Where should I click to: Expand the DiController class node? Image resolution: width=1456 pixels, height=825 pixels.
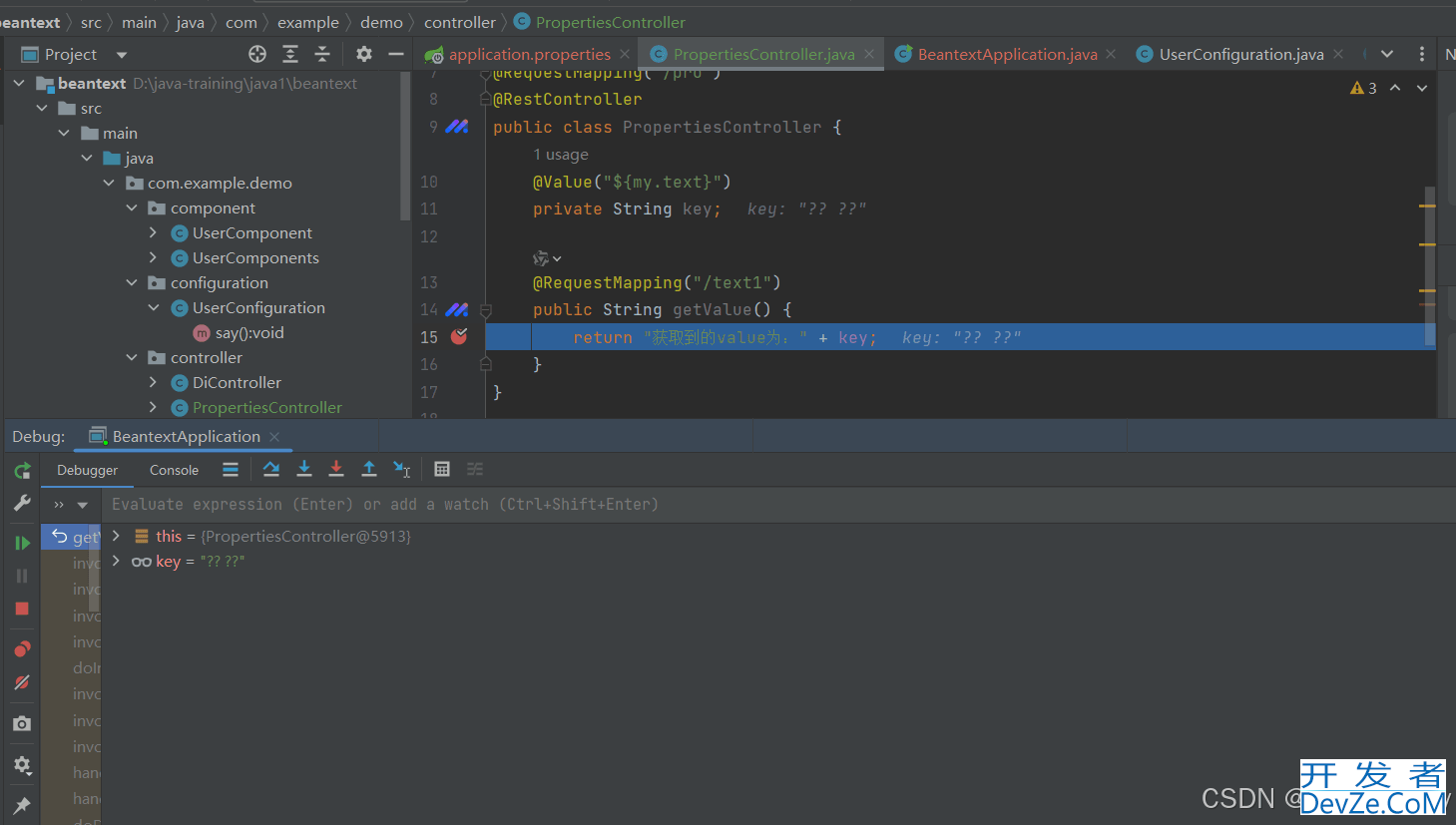click(153, 382)
